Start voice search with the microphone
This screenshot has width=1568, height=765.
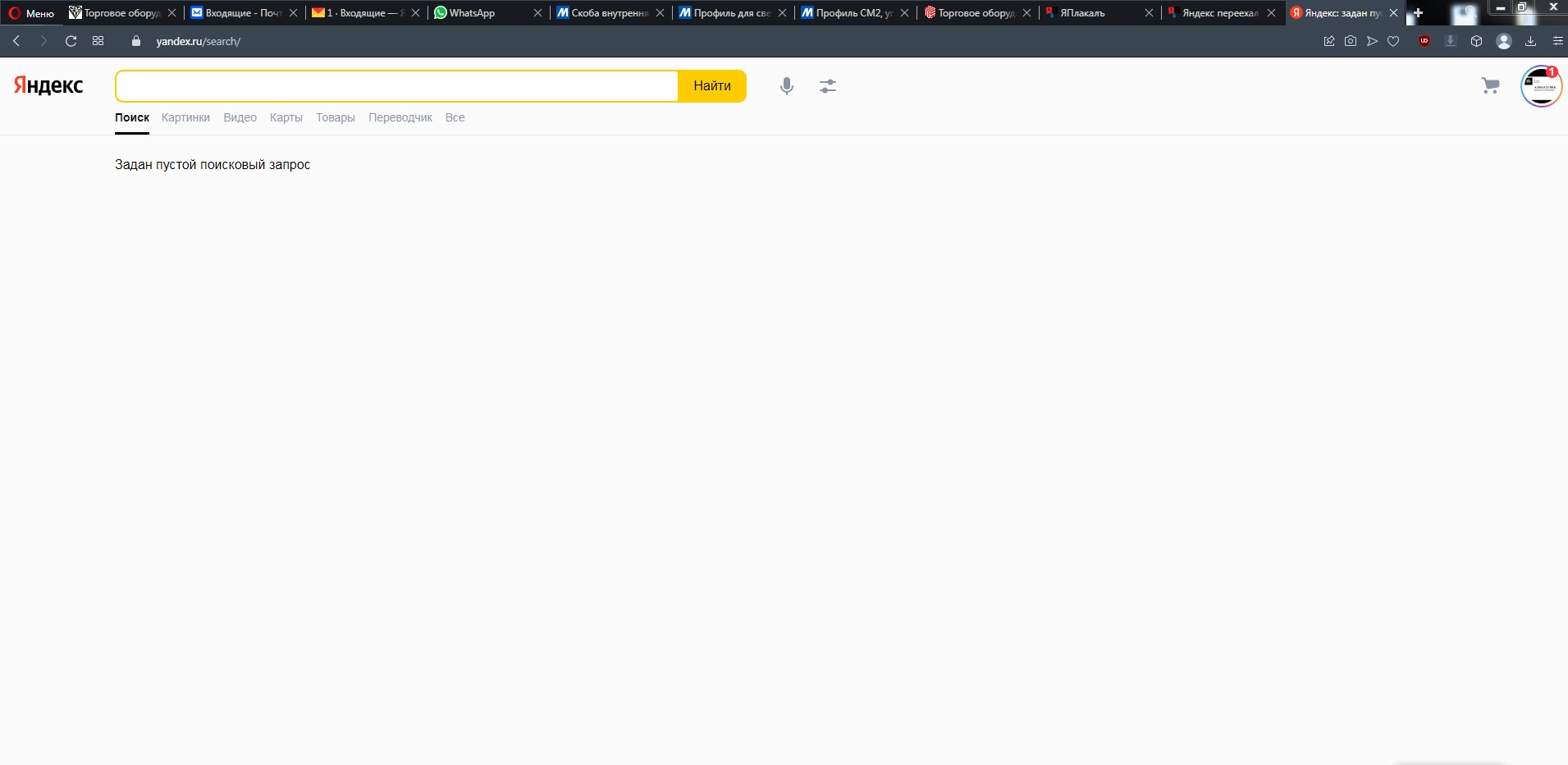[787, 86]
